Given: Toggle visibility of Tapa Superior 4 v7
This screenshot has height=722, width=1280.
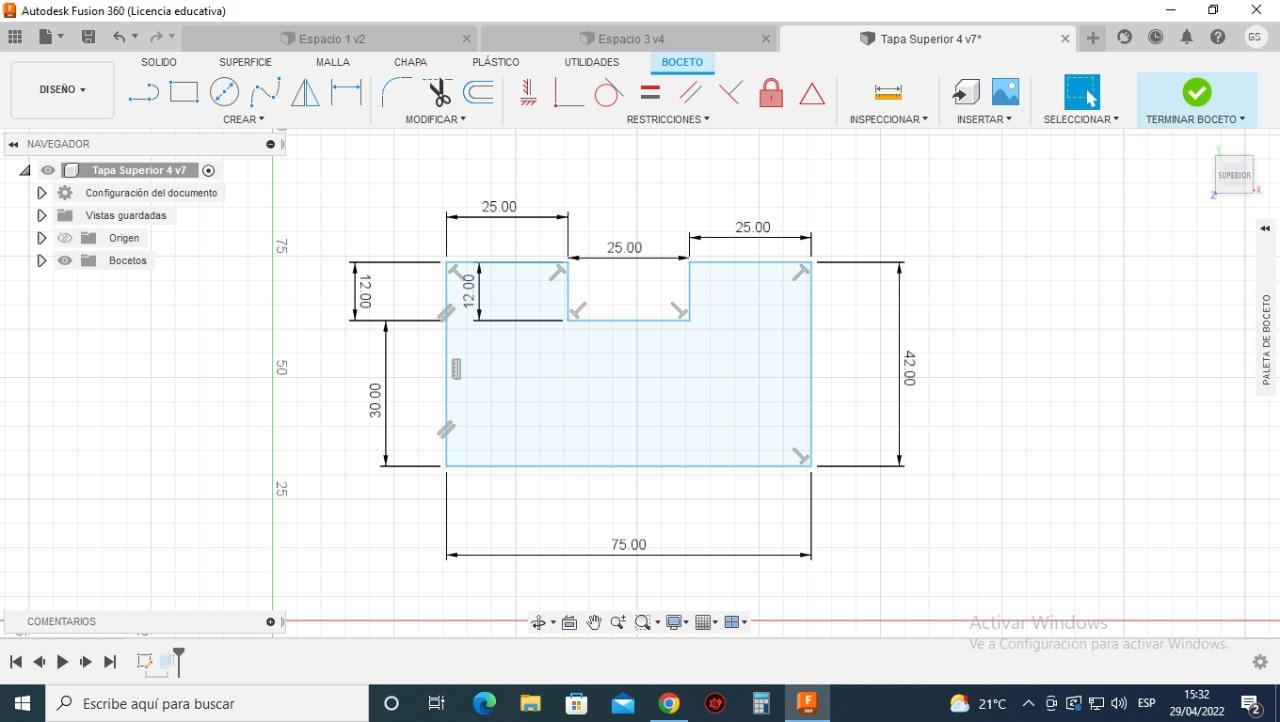Looking at the screenshot, I should click(48, 171).
